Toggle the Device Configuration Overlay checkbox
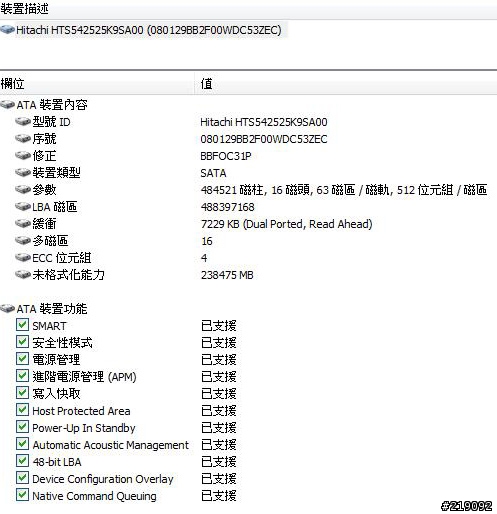 point(22,478)
